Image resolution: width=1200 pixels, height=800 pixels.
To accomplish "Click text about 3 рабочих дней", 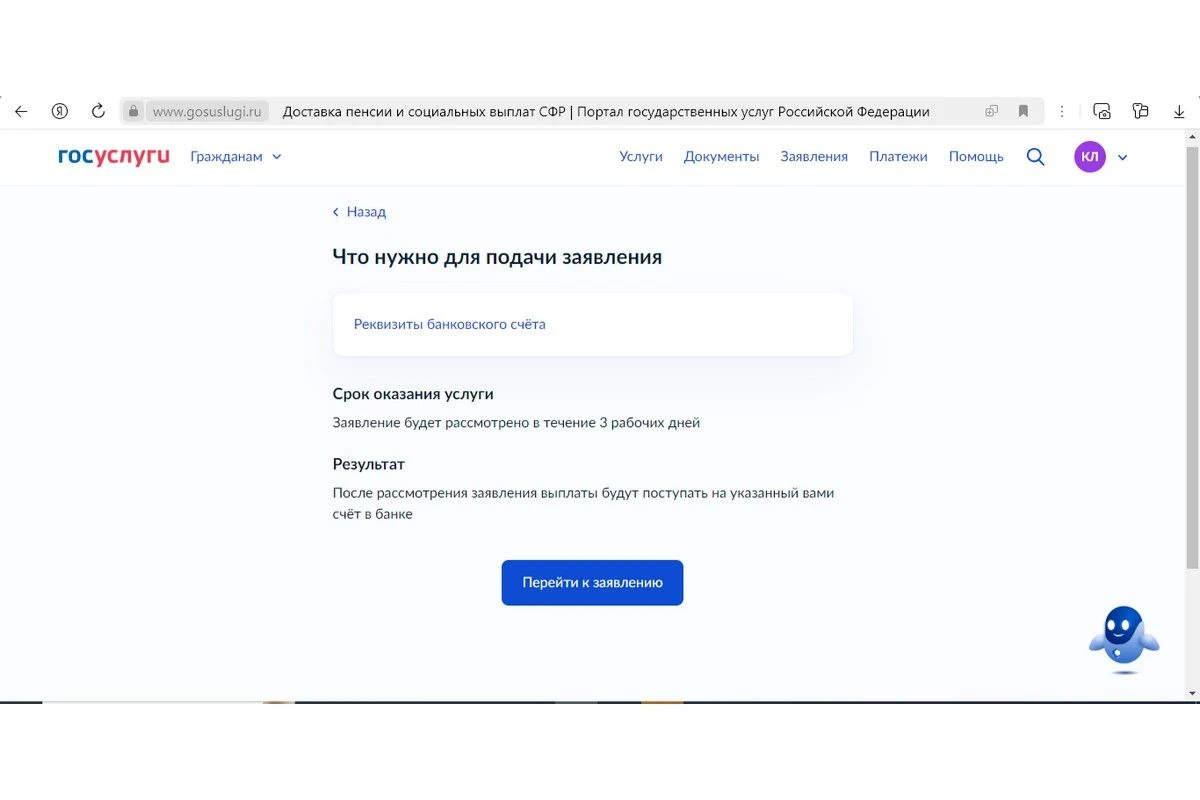I will pos(516,423).
